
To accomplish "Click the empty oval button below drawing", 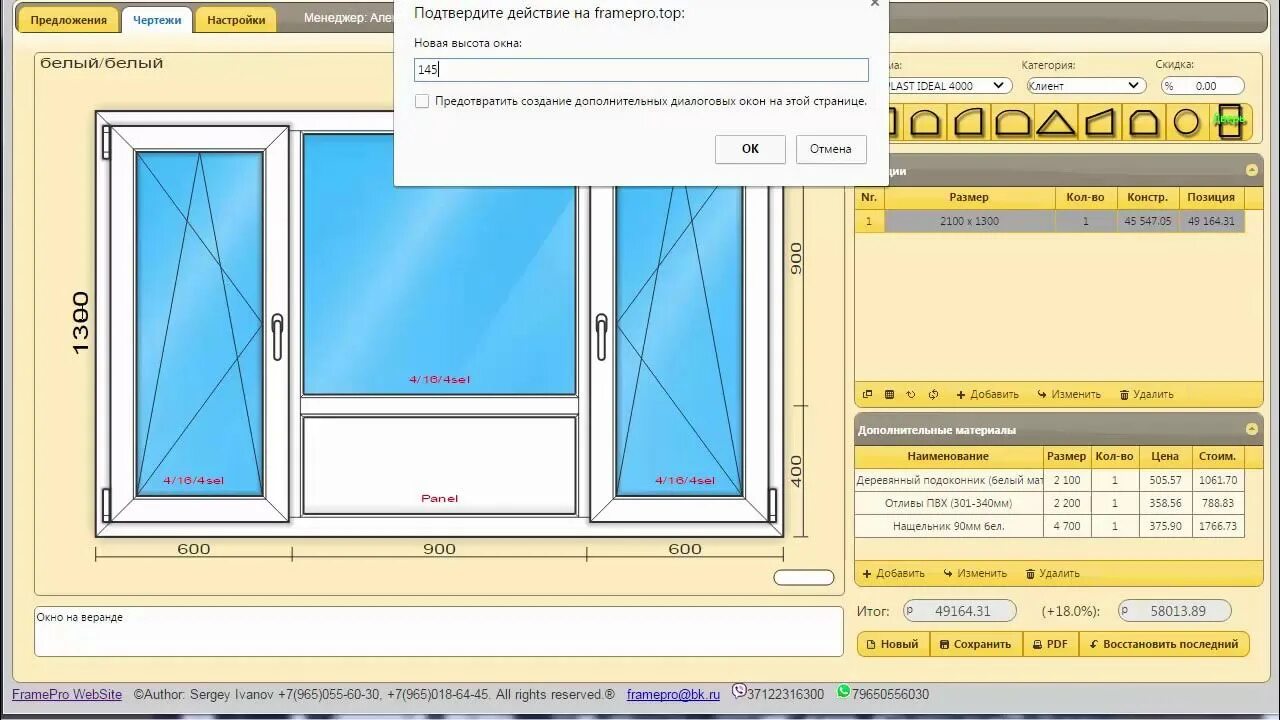I will 804,577.
